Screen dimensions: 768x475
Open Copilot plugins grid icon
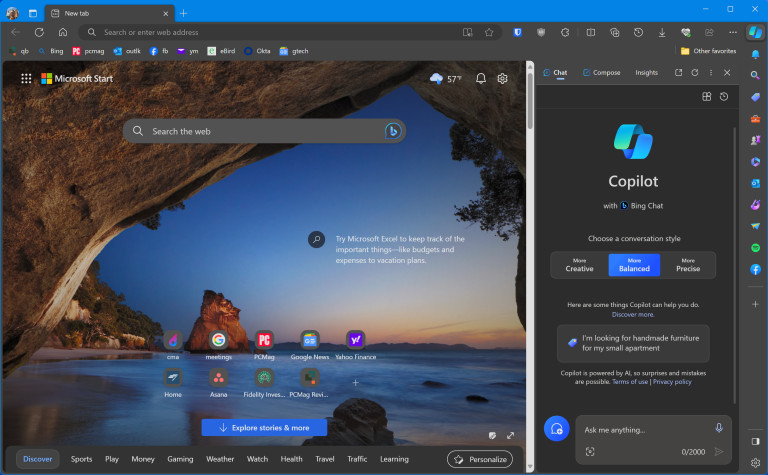706,96
